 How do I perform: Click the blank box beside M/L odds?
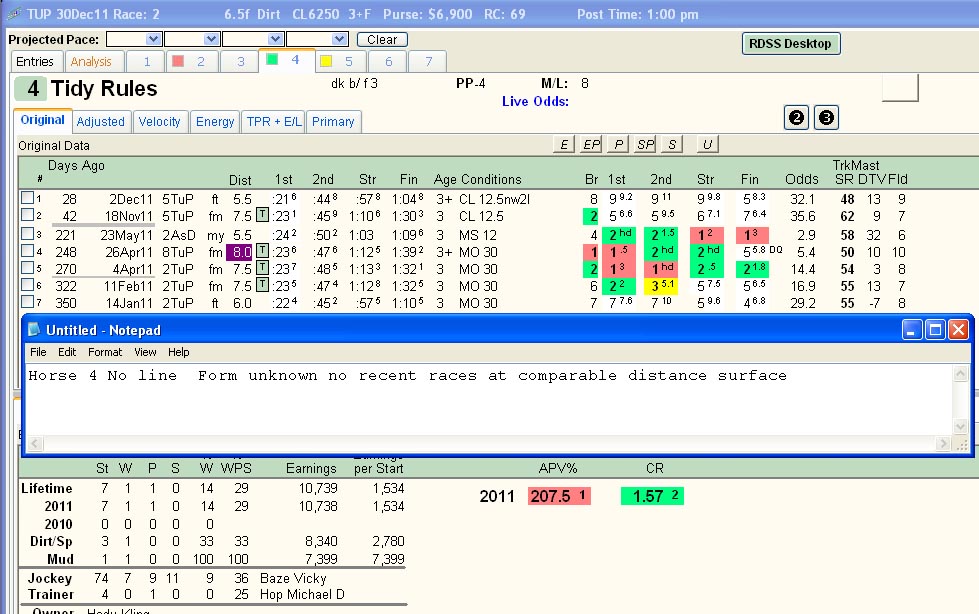coord(900,87)
